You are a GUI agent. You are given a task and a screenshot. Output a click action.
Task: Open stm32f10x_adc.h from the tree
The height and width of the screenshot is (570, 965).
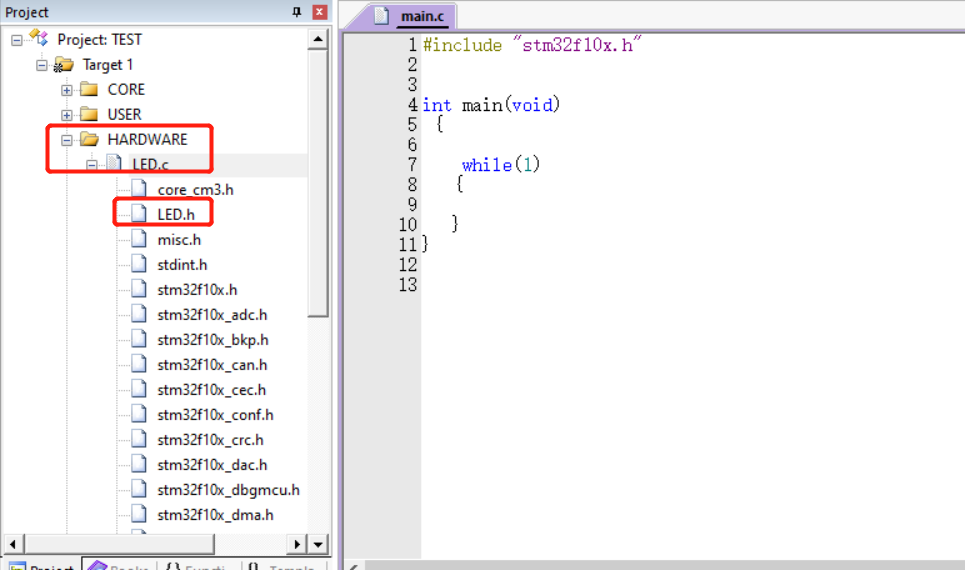[x=212, y=315]
